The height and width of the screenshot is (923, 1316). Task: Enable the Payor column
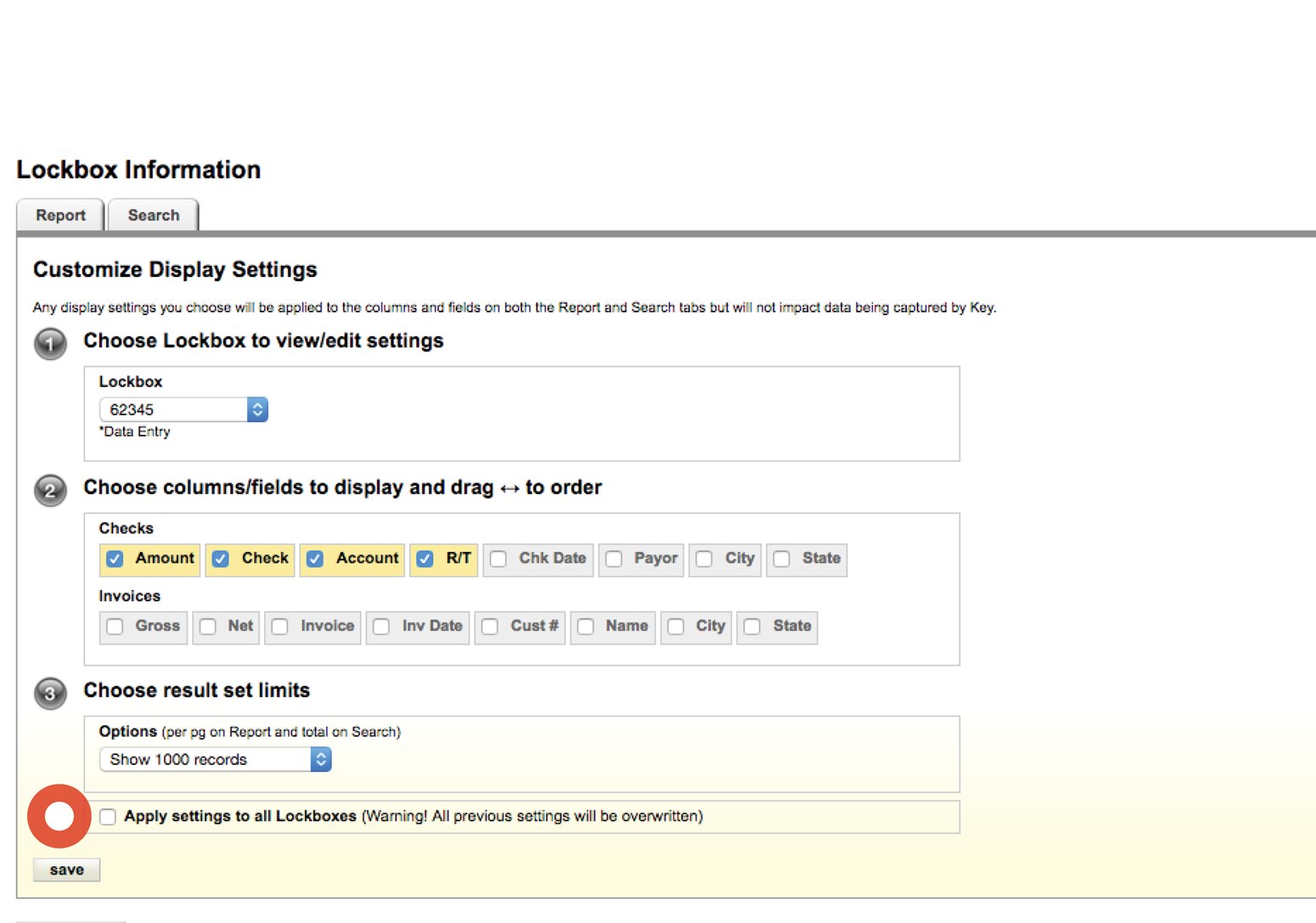coord(614,559)
